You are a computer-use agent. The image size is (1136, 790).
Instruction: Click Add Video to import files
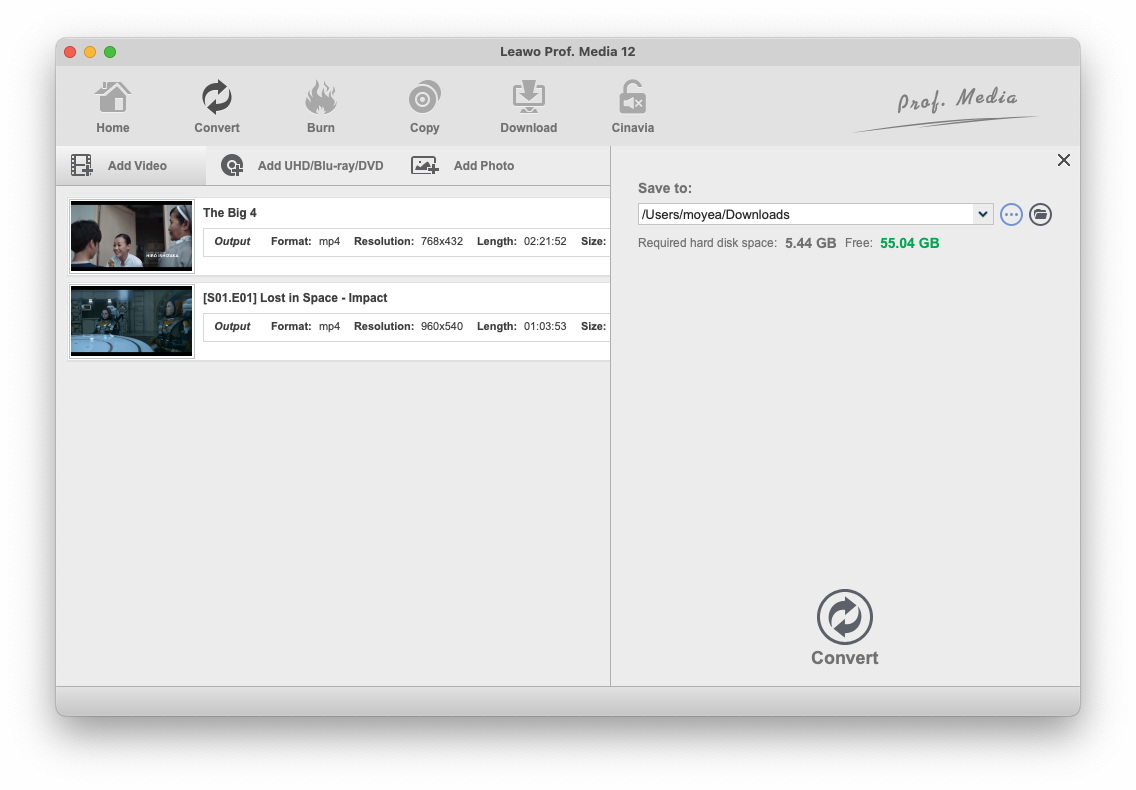120,166
